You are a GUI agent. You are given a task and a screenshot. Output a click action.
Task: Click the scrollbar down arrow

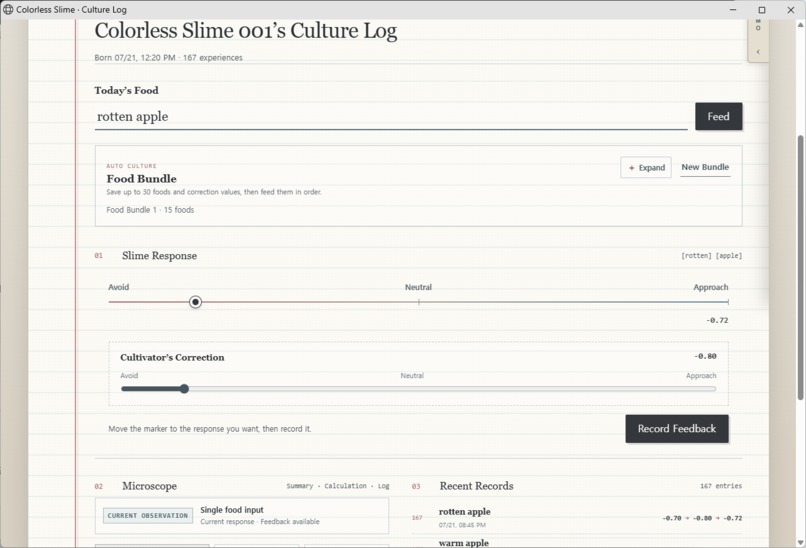pyautogui.click(x=800, y=542)
